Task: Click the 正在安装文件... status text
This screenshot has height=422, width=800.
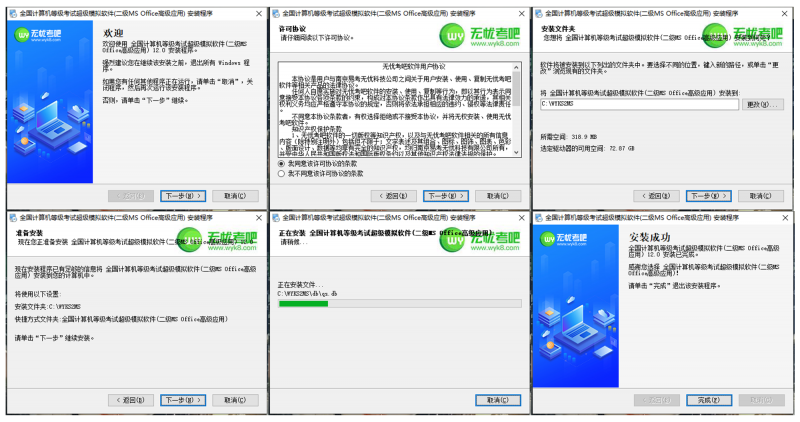Action: pos(300,285)
